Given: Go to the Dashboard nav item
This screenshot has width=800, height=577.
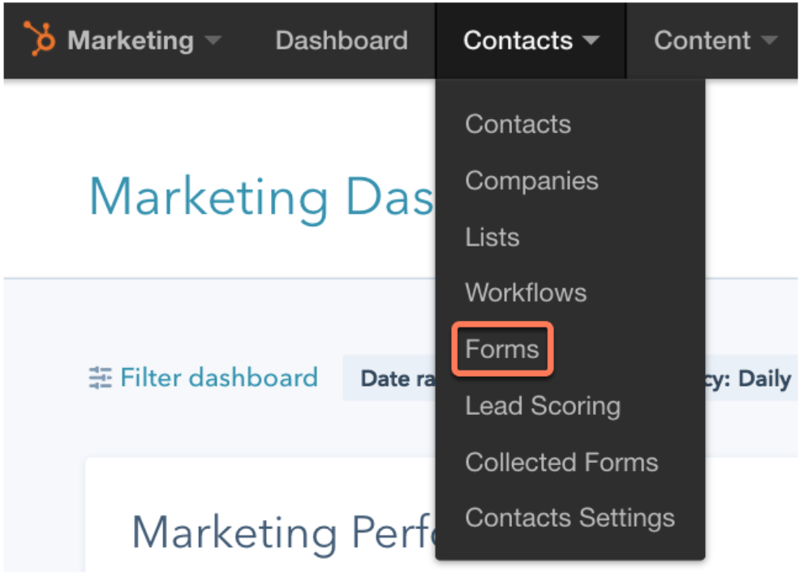Looking at the screenshot, I should click(x=341, y=41).
